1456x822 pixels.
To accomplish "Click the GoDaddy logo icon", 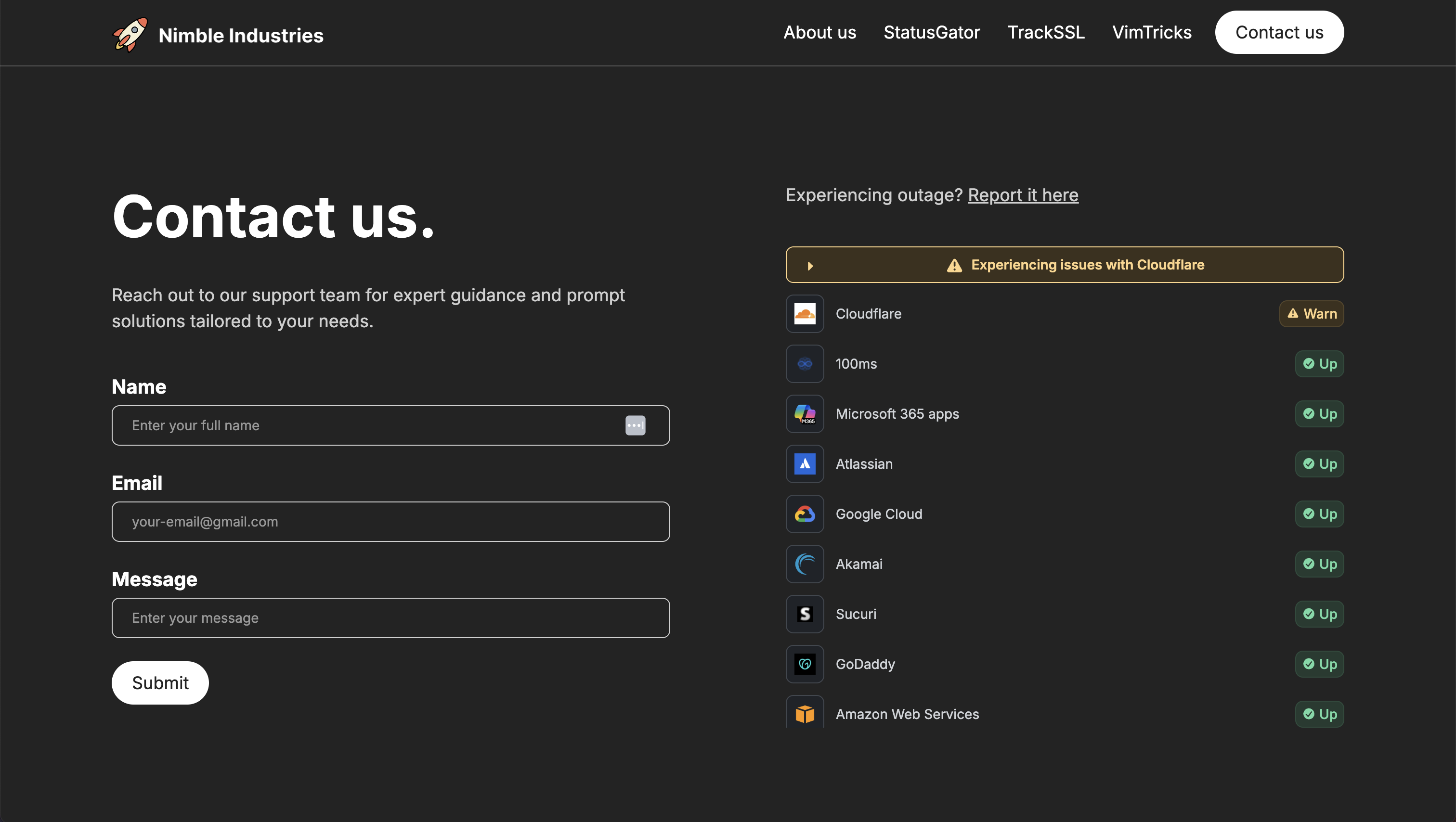I will pyautogui.click(x=804, y=664).
